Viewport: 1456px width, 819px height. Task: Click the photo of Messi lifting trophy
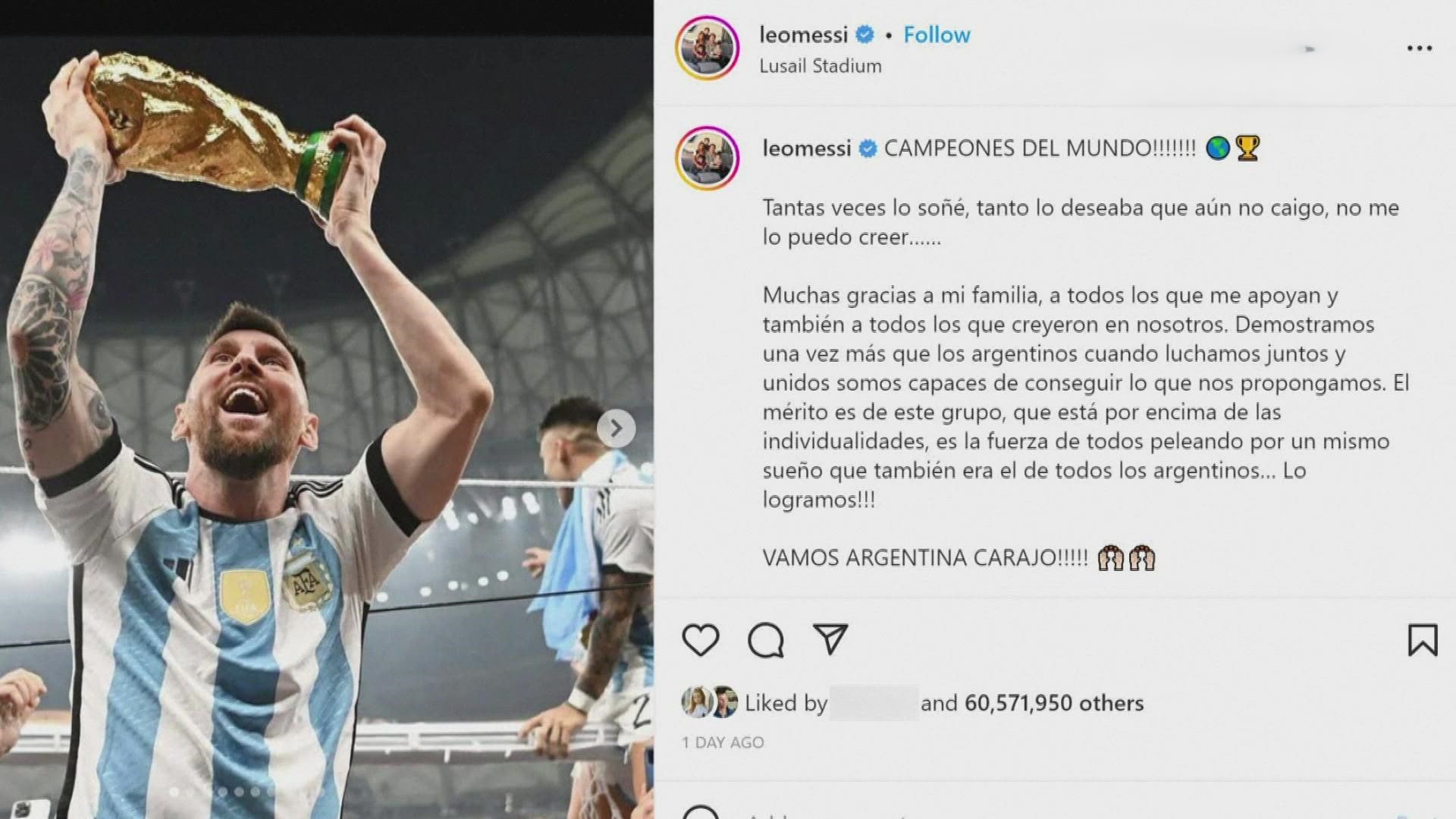point(326,425)
